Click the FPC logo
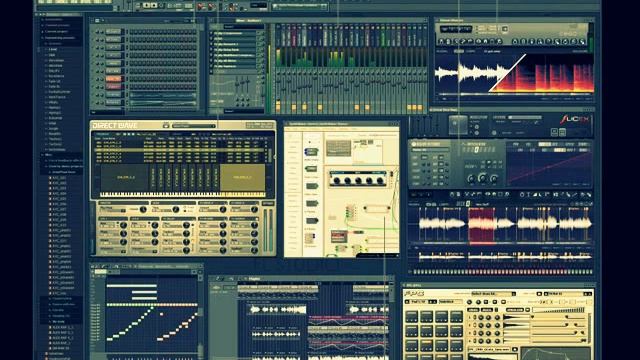 [413, 294]
